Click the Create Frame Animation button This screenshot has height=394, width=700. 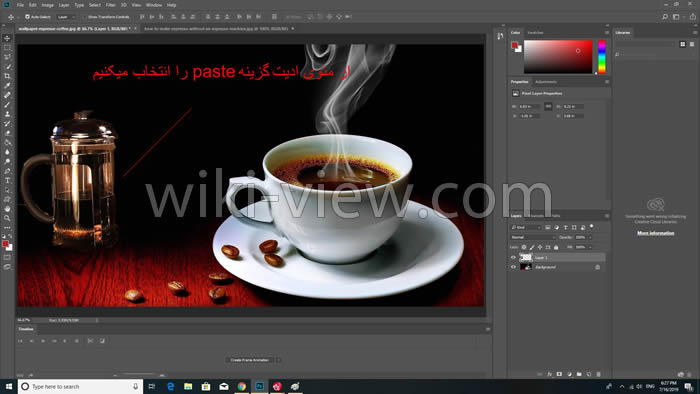click(x=250, y=360)
